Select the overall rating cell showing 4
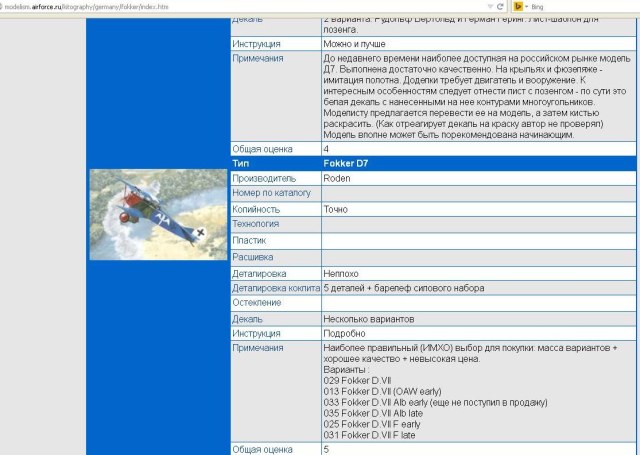This screenshot has height=455, width=640. tap(327, 148)
